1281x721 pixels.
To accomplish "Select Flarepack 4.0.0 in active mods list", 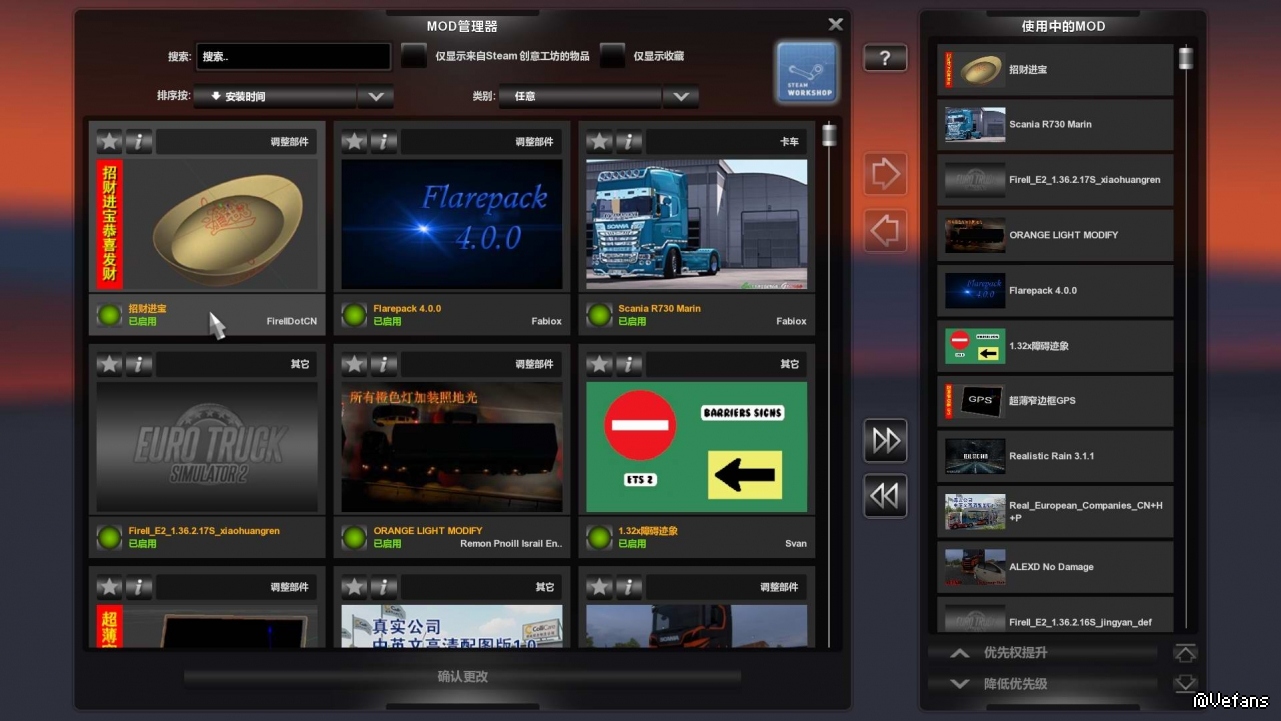I will click(1055, 291).
